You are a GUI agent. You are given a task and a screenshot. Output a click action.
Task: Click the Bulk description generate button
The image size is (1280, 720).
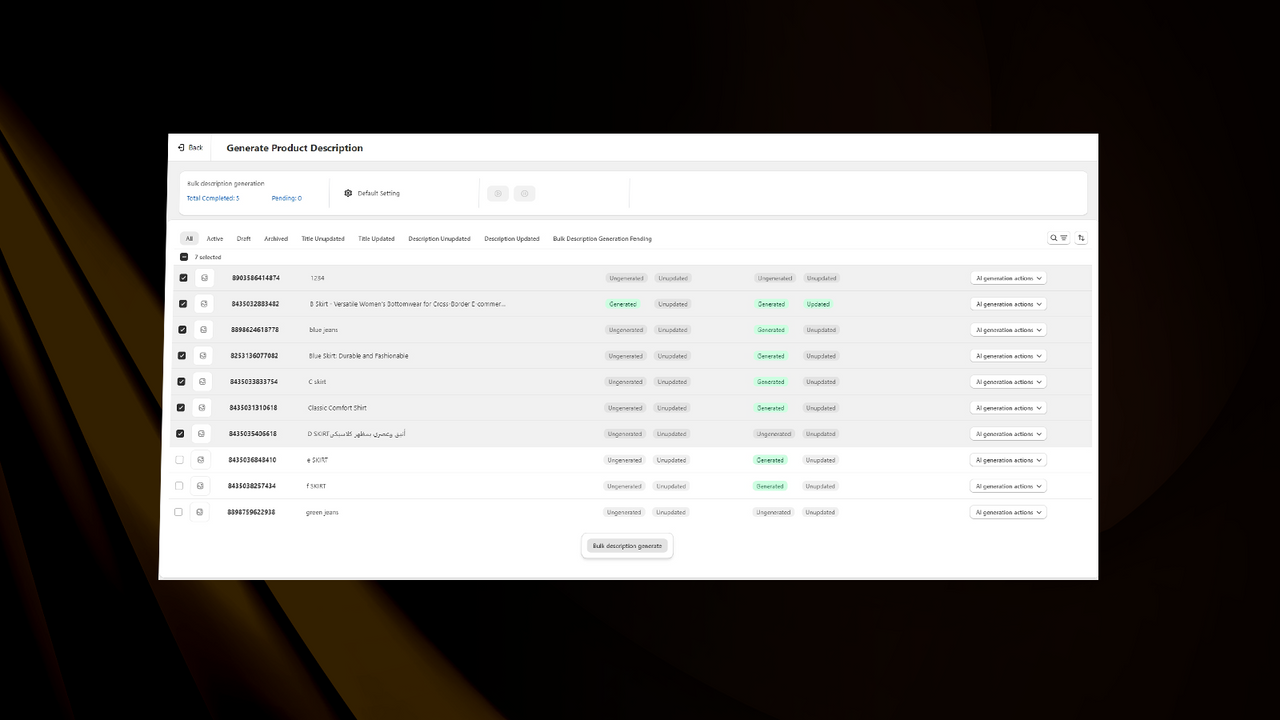[627, 546]
